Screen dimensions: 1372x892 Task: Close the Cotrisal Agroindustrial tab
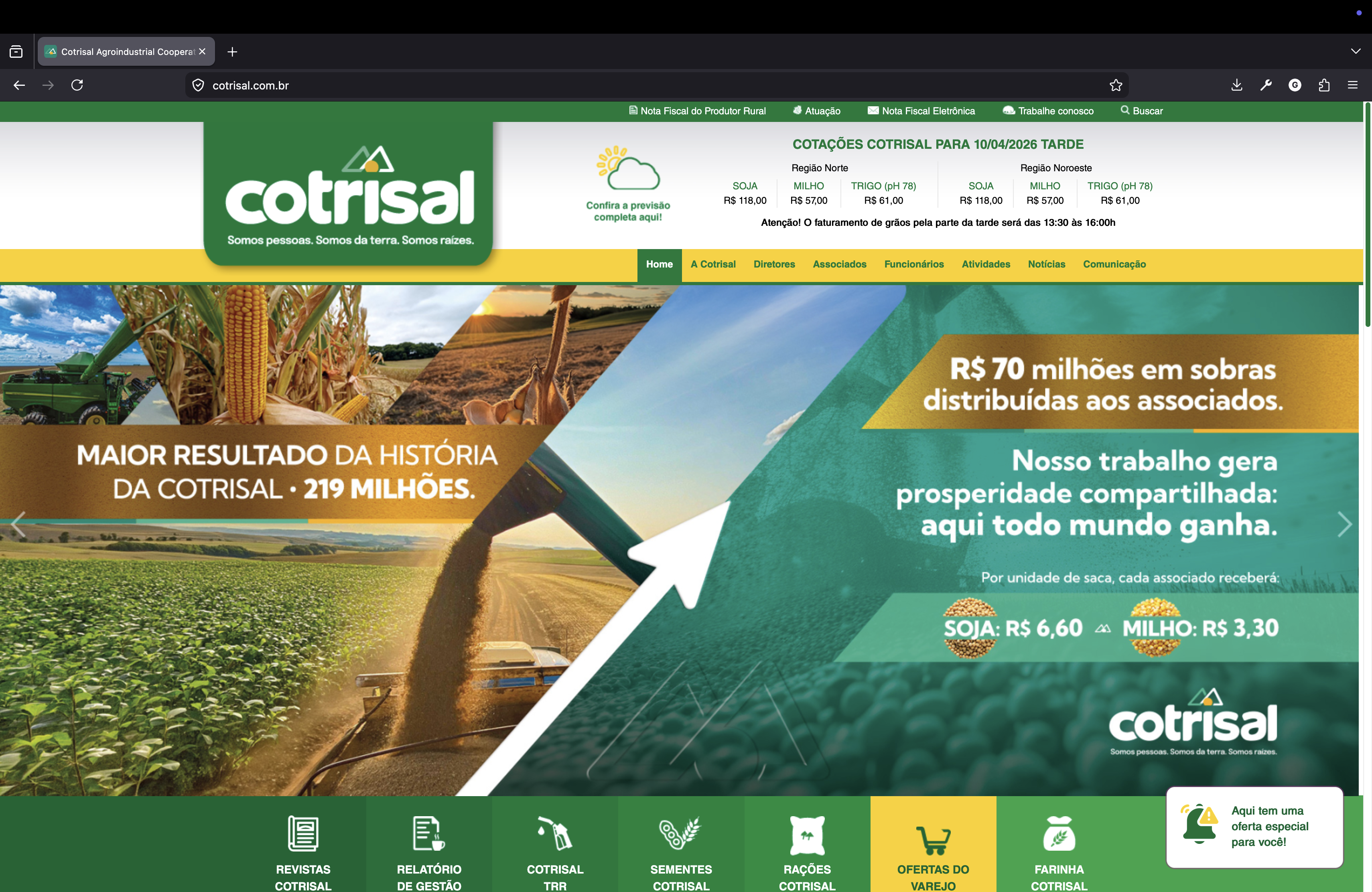(x=202, y=51)
